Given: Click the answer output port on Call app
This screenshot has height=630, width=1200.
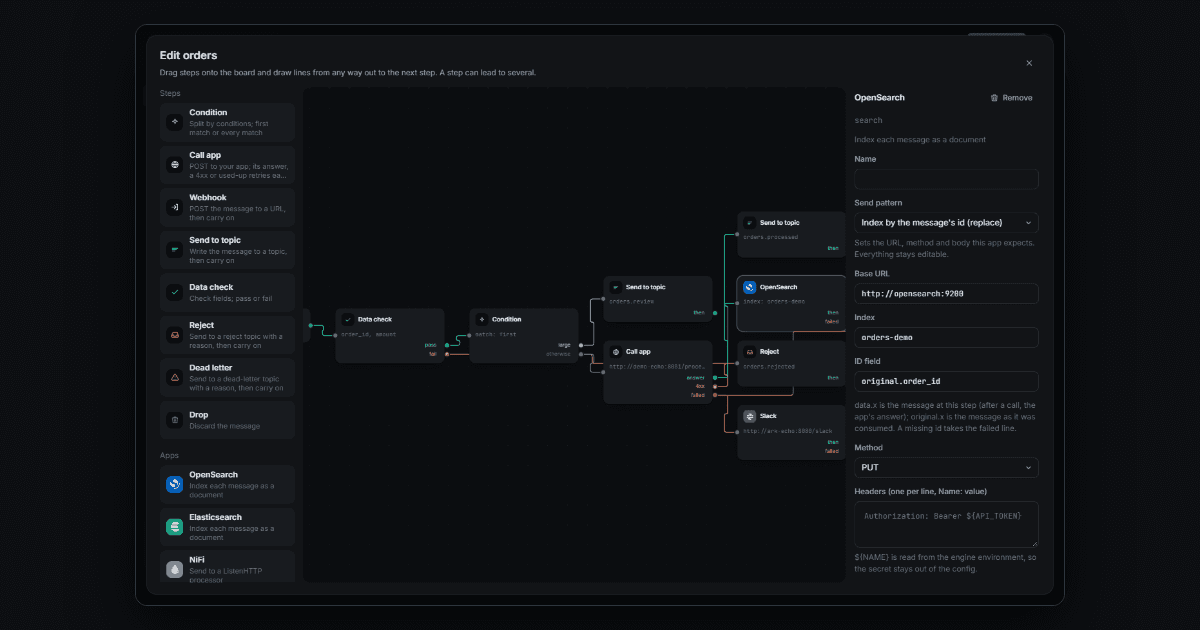Looking at the screenshot, I should (x=715, y=377).
